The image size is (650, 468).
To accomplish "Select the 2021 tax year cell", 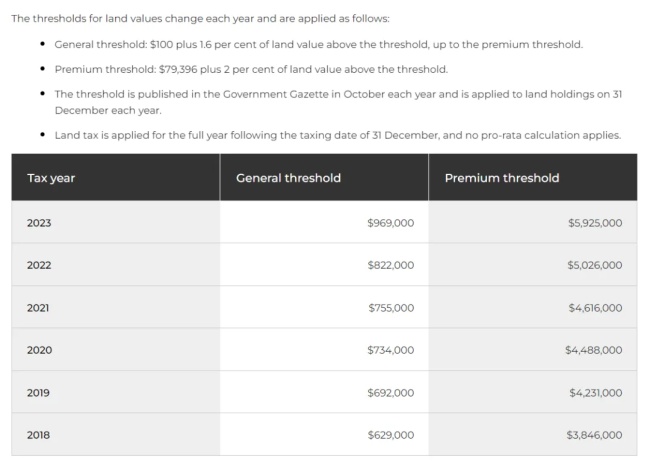I will click(x=115, y=307).
